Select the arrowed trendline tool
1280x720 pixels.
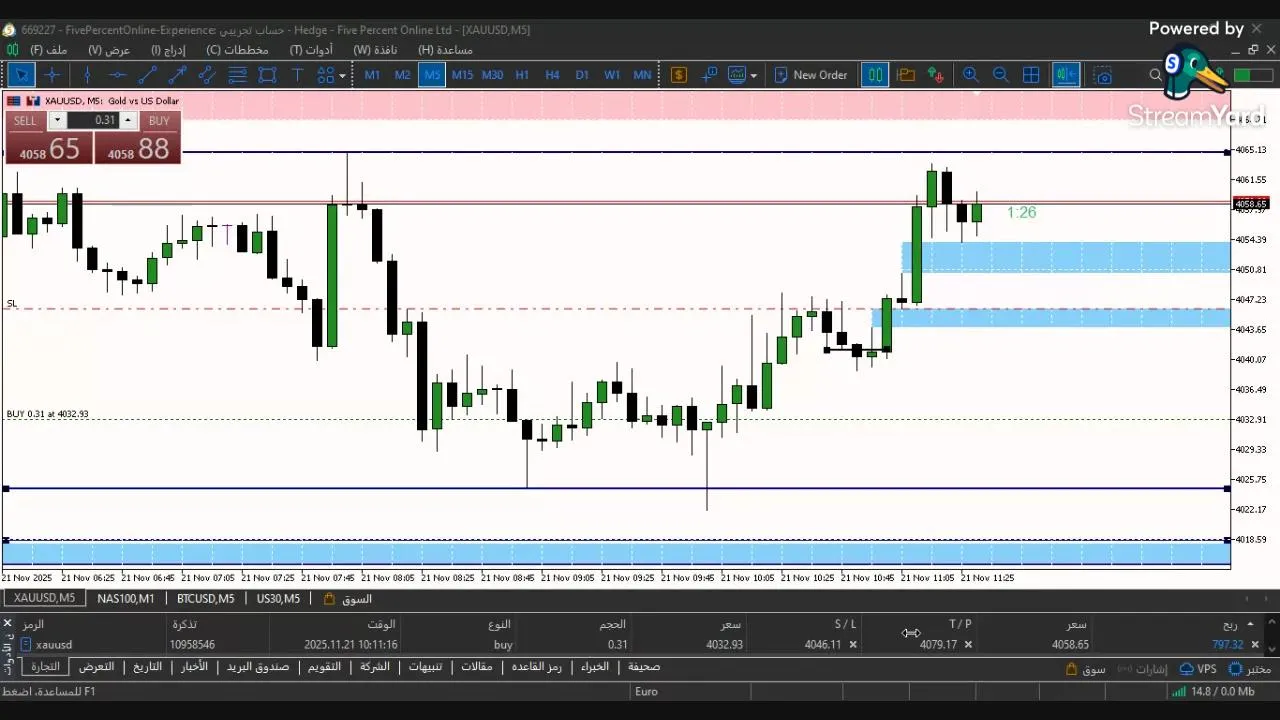[177, 75]
